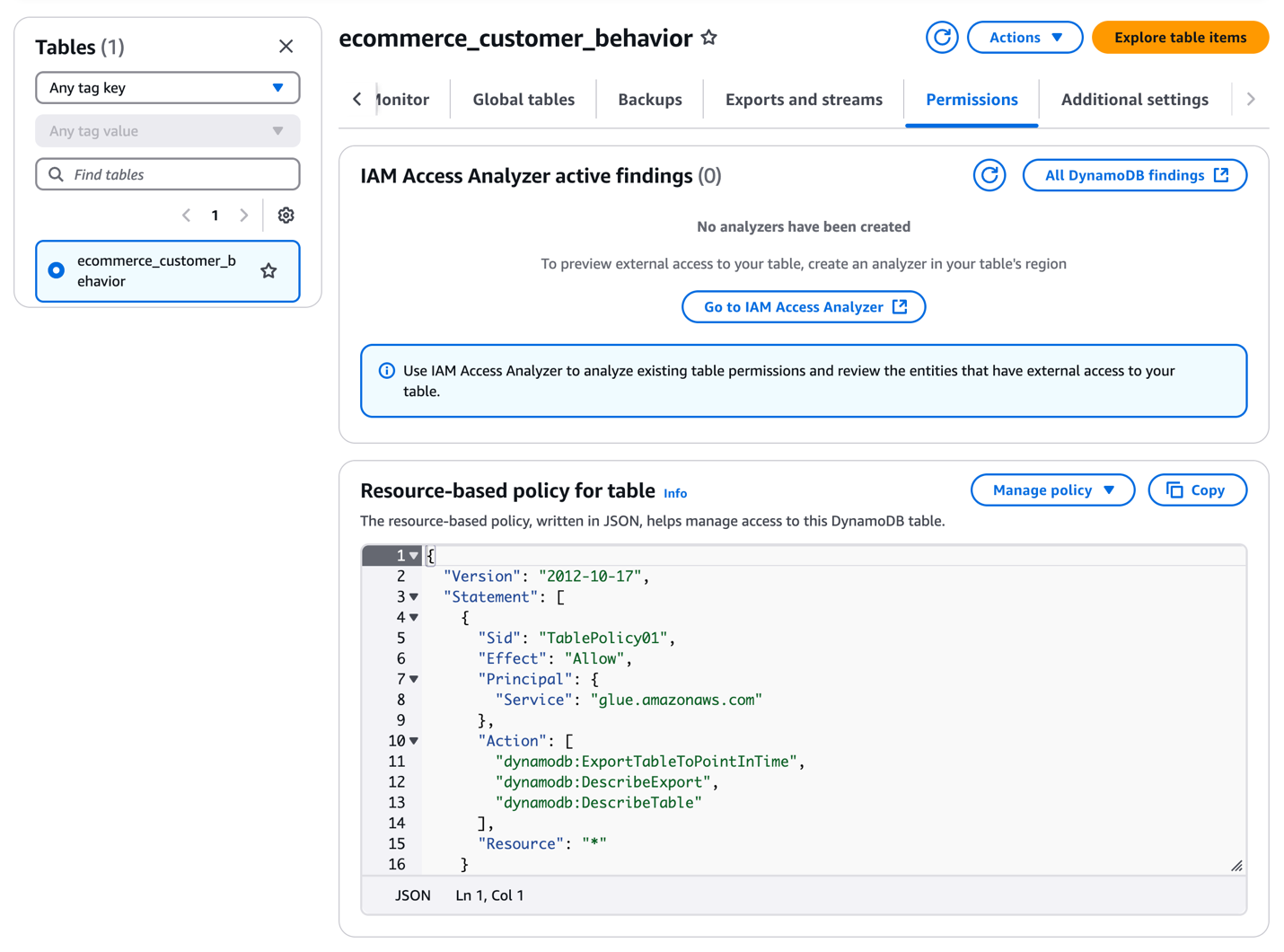
Task: Favorite the ecommerce_customer_behavior table title star
Action: (709, 38)
